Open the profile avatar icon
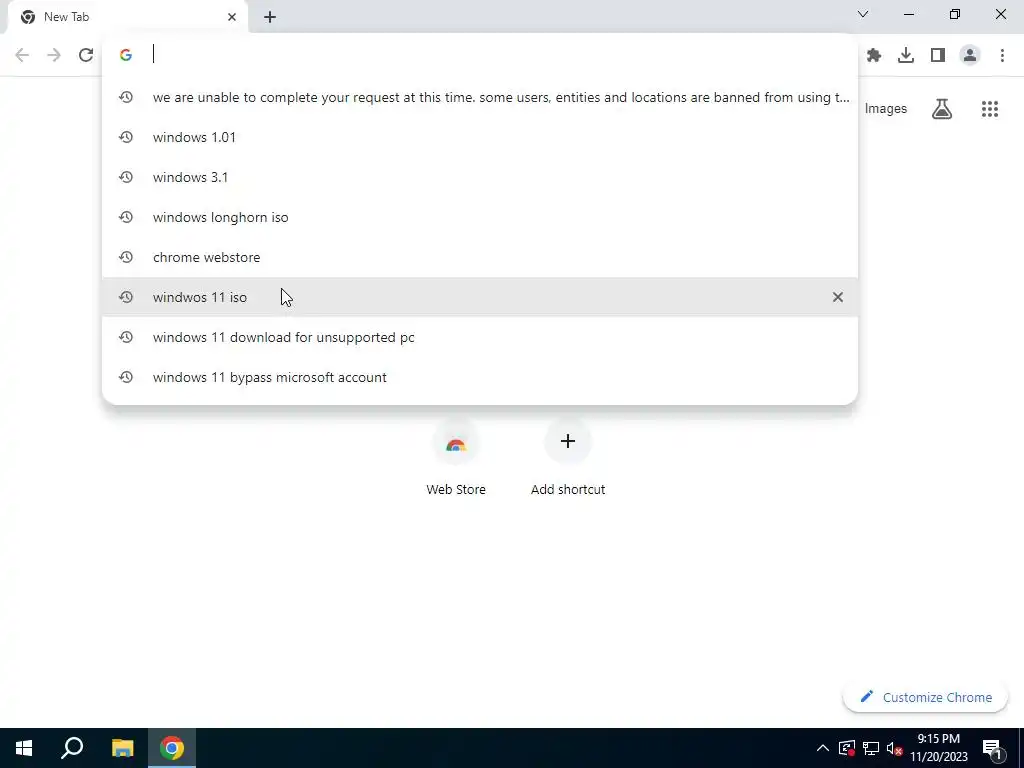Image resolution: width=1024 pixels, height=768 pixels. coord(970,56)
